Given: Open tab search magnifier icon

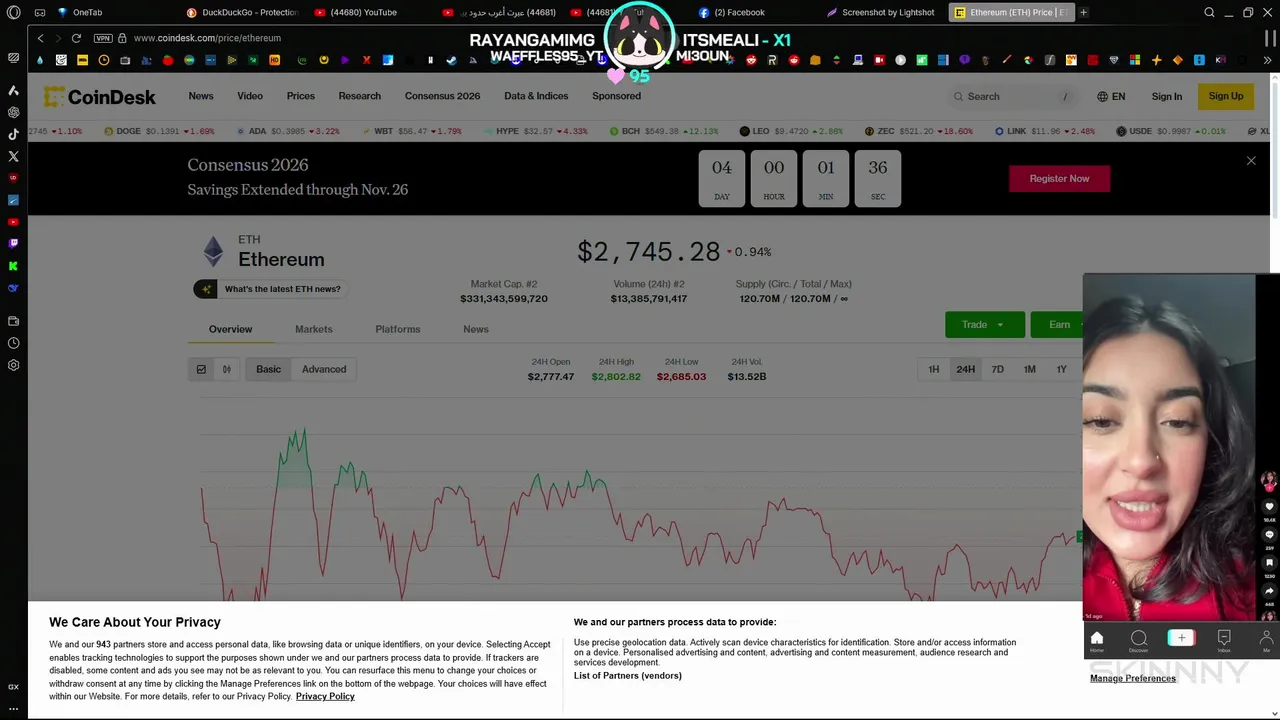Looking at the screenshot, I should 1209,12.
